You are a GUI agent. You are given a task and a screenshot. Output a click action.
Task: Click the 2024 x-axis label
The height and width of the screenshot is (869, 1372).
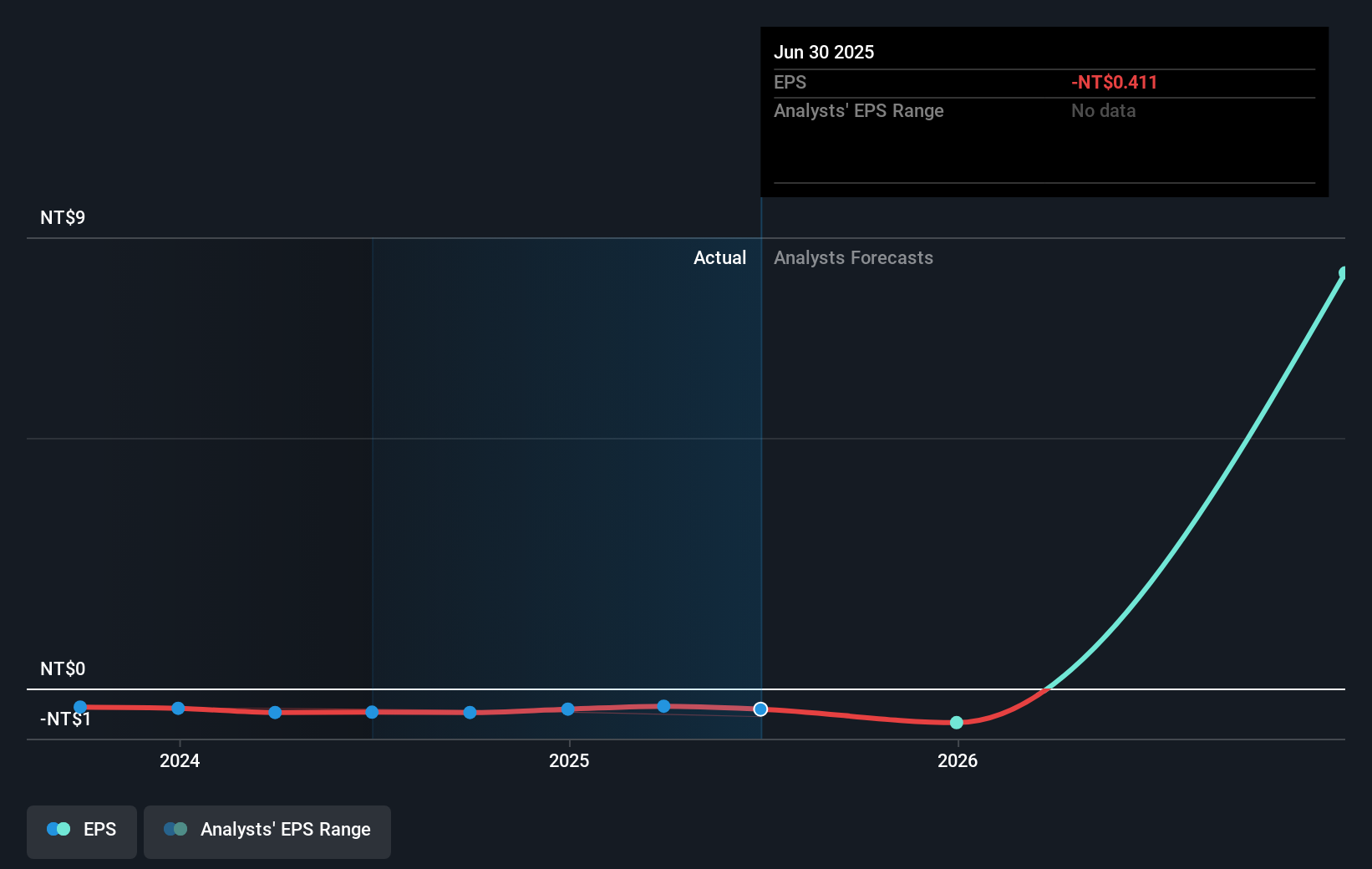180,760
